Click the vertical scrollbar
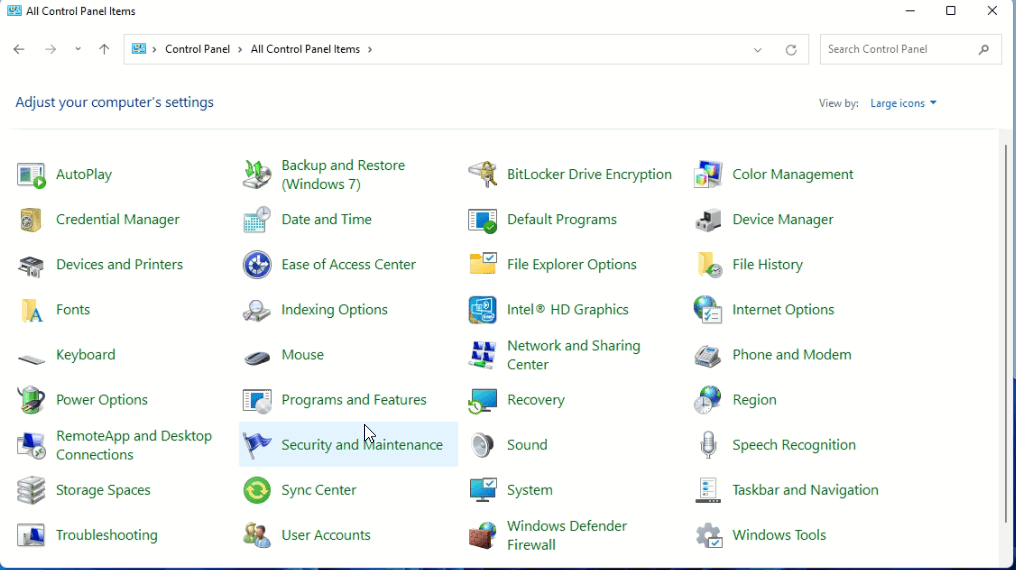 point(1006,334)
